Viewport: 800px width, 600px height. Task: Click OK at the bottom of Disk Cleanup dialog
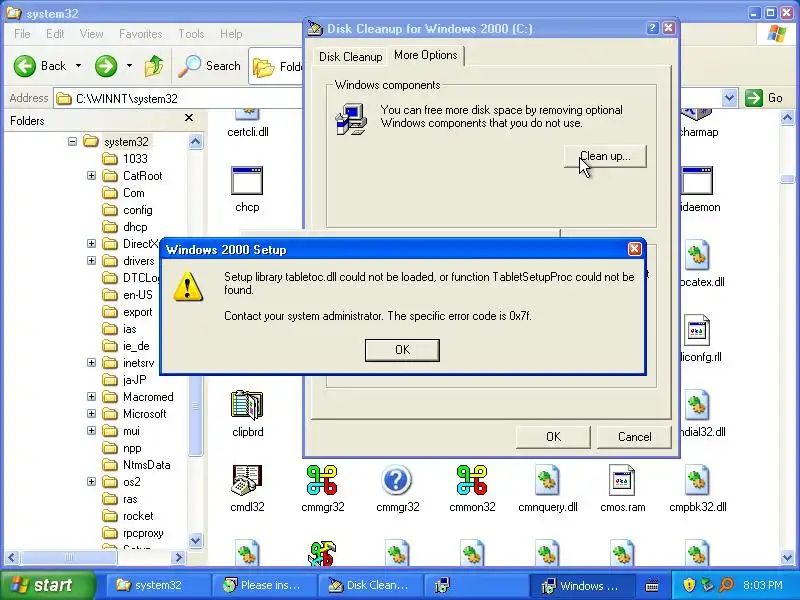(x=553, y=437)
